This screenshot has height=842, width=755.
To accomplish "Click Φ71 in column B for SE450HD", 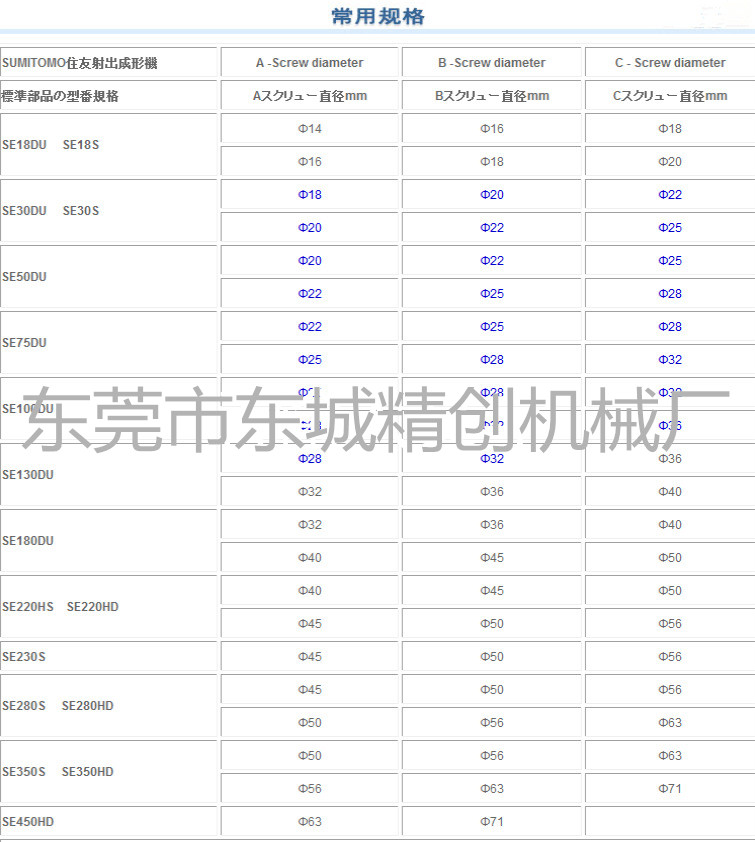I will click(x=492, y=822).
